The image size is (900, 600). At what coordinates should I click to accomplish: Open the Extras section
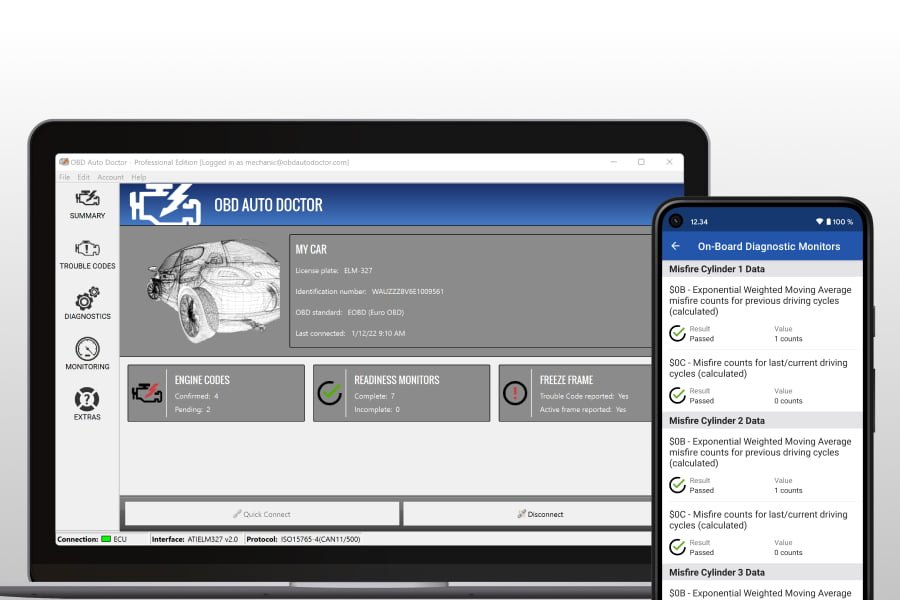(86, 404)
